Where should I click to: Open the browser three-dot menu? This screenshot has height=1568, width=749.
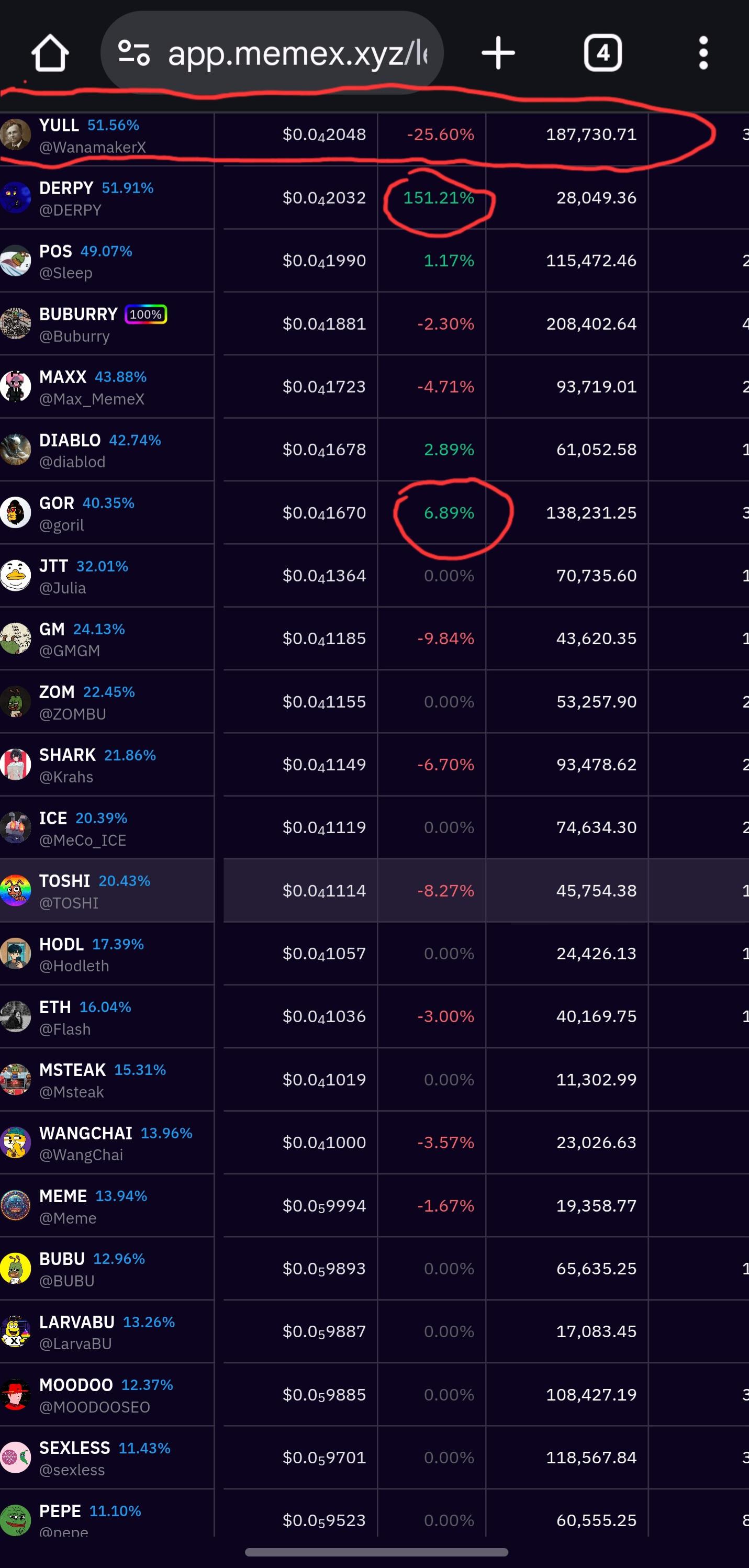click(x=703, y=53)
